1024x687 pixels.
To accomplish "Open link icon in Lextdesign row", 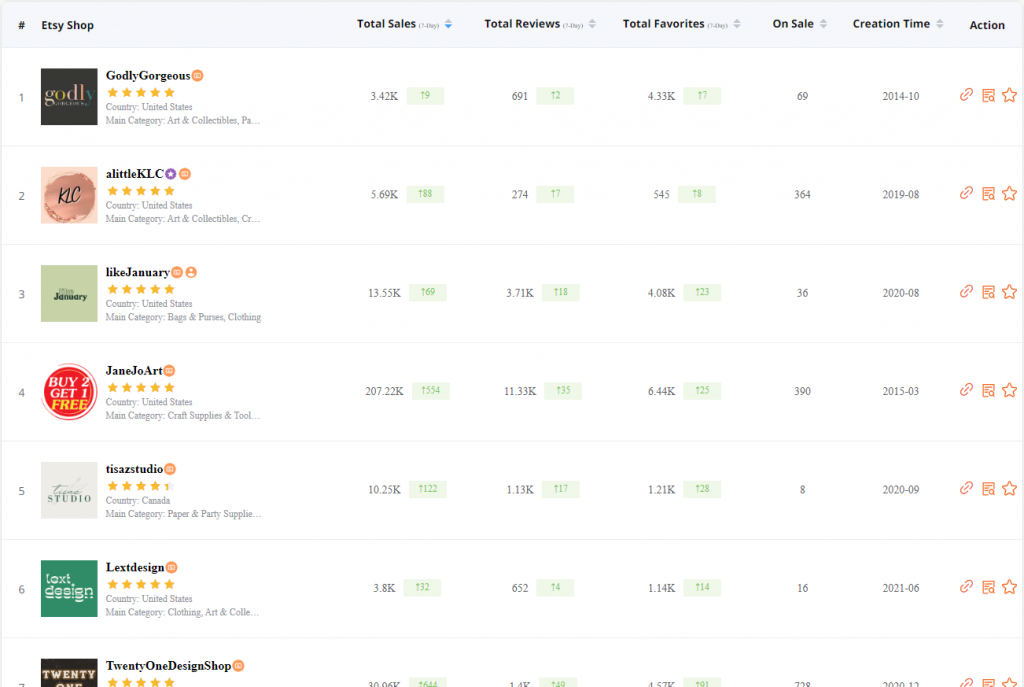I will click(x=966, y=587).
